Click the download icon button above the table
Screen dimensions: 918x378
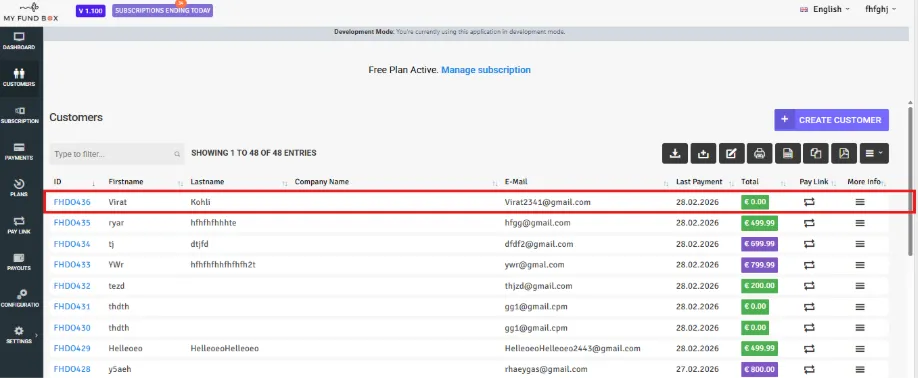pos(674,153)
